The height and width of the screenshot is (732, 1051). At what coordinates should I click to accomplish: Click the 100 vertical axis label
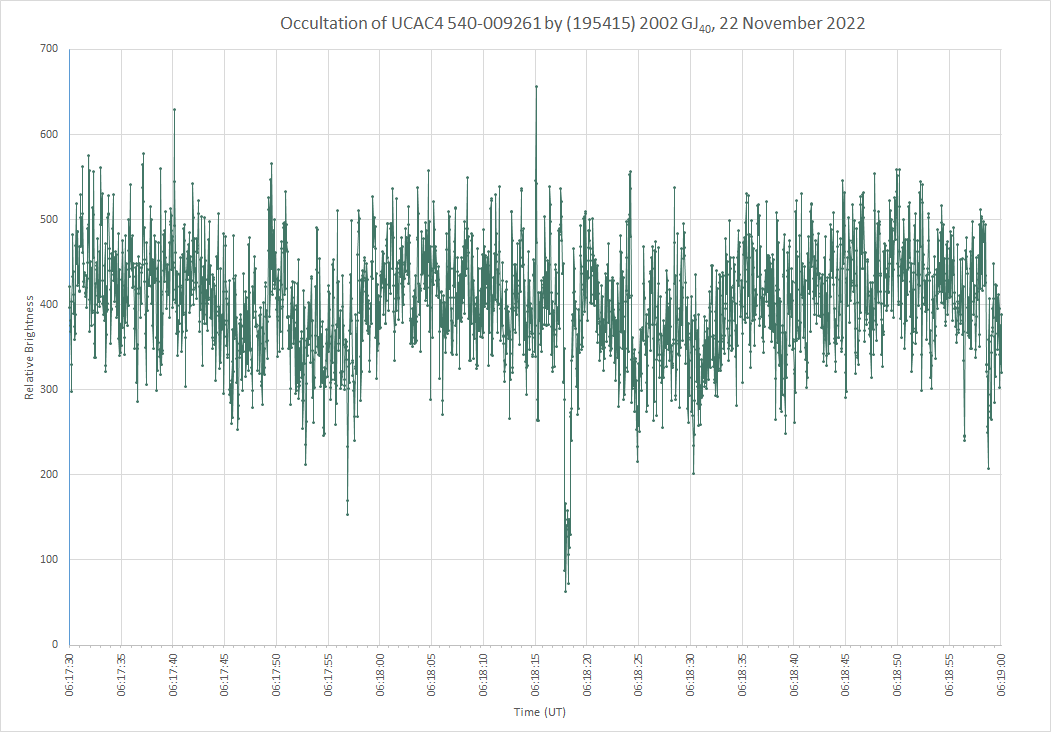[x=50, y=560]
